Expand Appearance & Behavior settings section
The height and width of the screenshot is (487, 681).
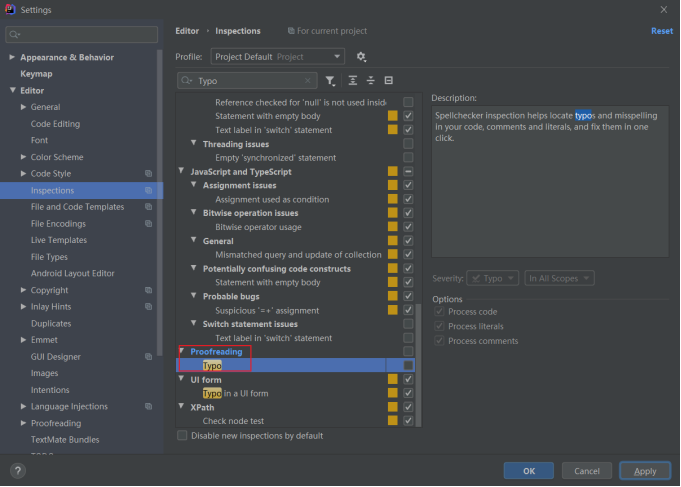coord(12,57)
